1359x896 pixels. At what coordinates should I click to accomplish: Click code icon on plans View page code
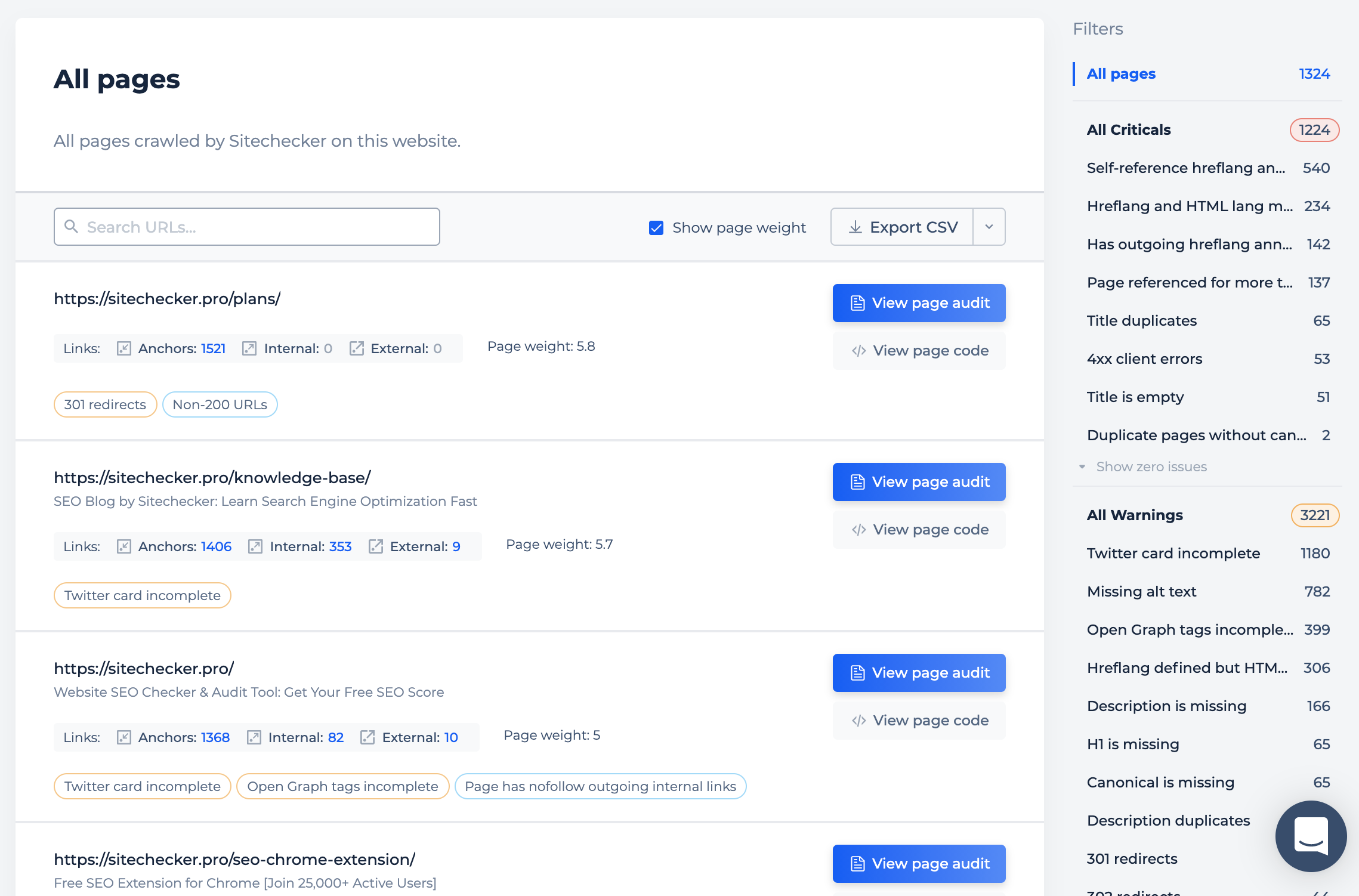pyautogui.click(x=858, y=351)
